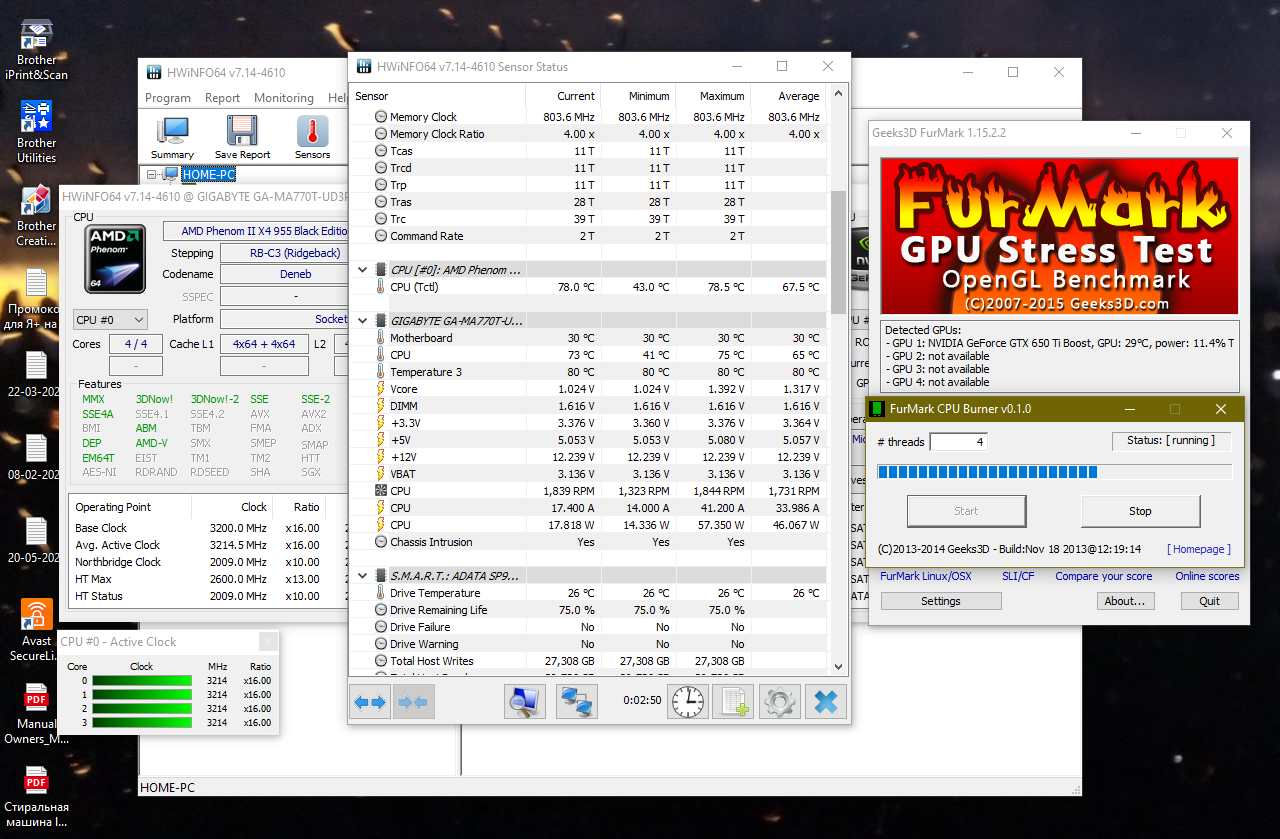Click the Quit button in FurMark
The width and height of the screenshot is (1280, 839).
(x=1210, y=601)
